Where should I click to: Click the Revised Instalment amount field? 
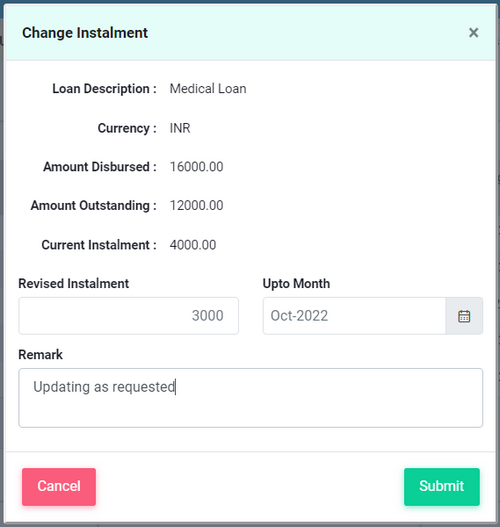click(129, 316)
